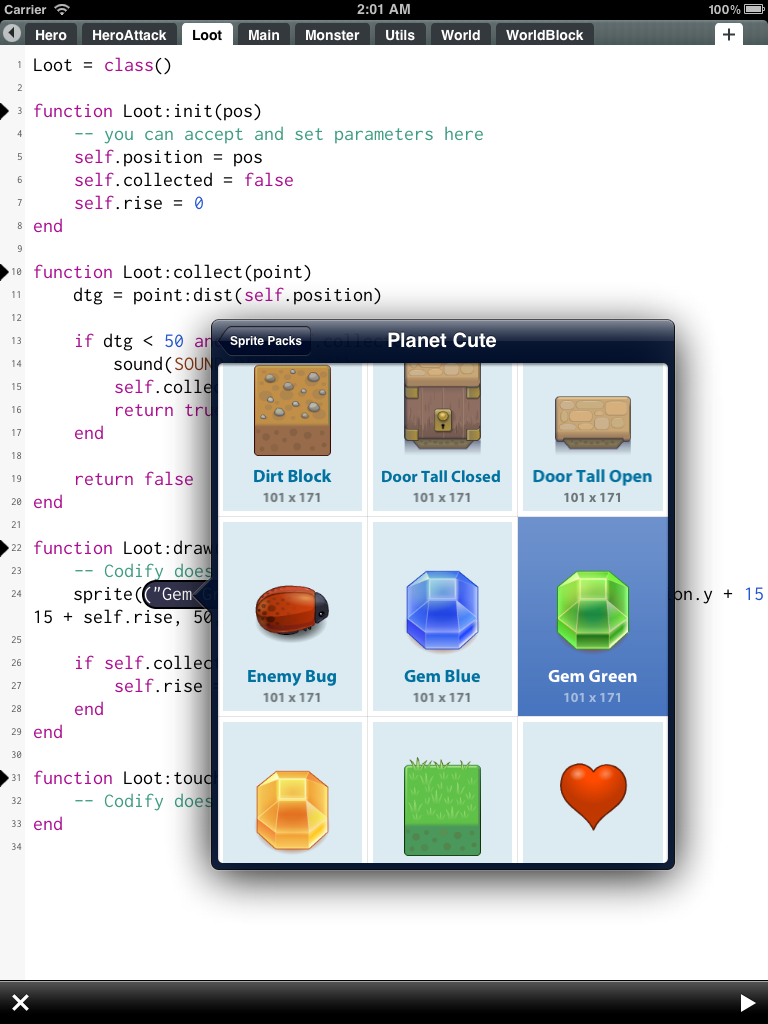Open the Loot tab
Image resolution: width=768 pixels, height=1024 pixels.
point(207,35)
